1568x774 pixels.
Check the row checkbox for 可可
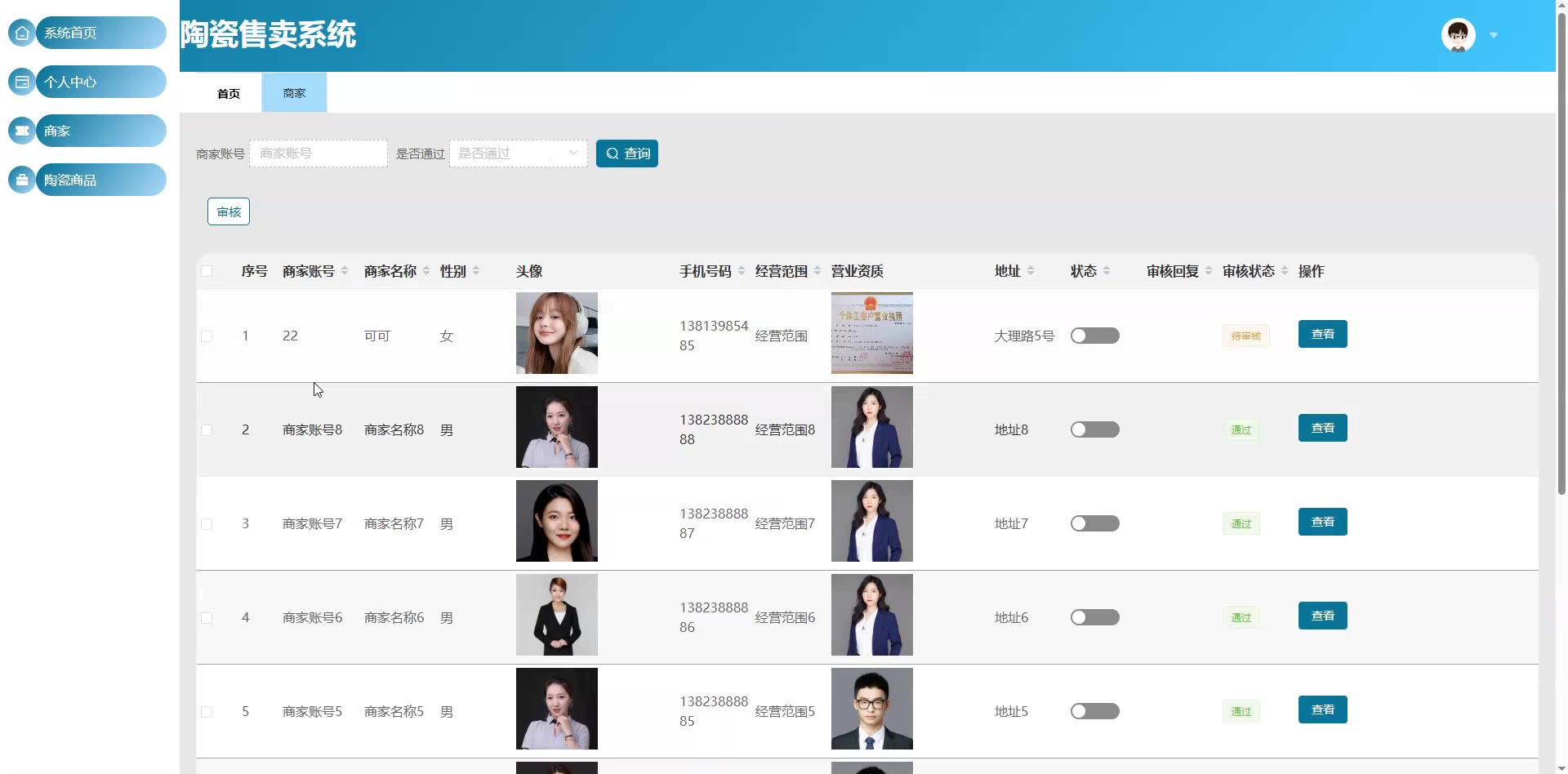pyautogui.click(x=207, y=336)
